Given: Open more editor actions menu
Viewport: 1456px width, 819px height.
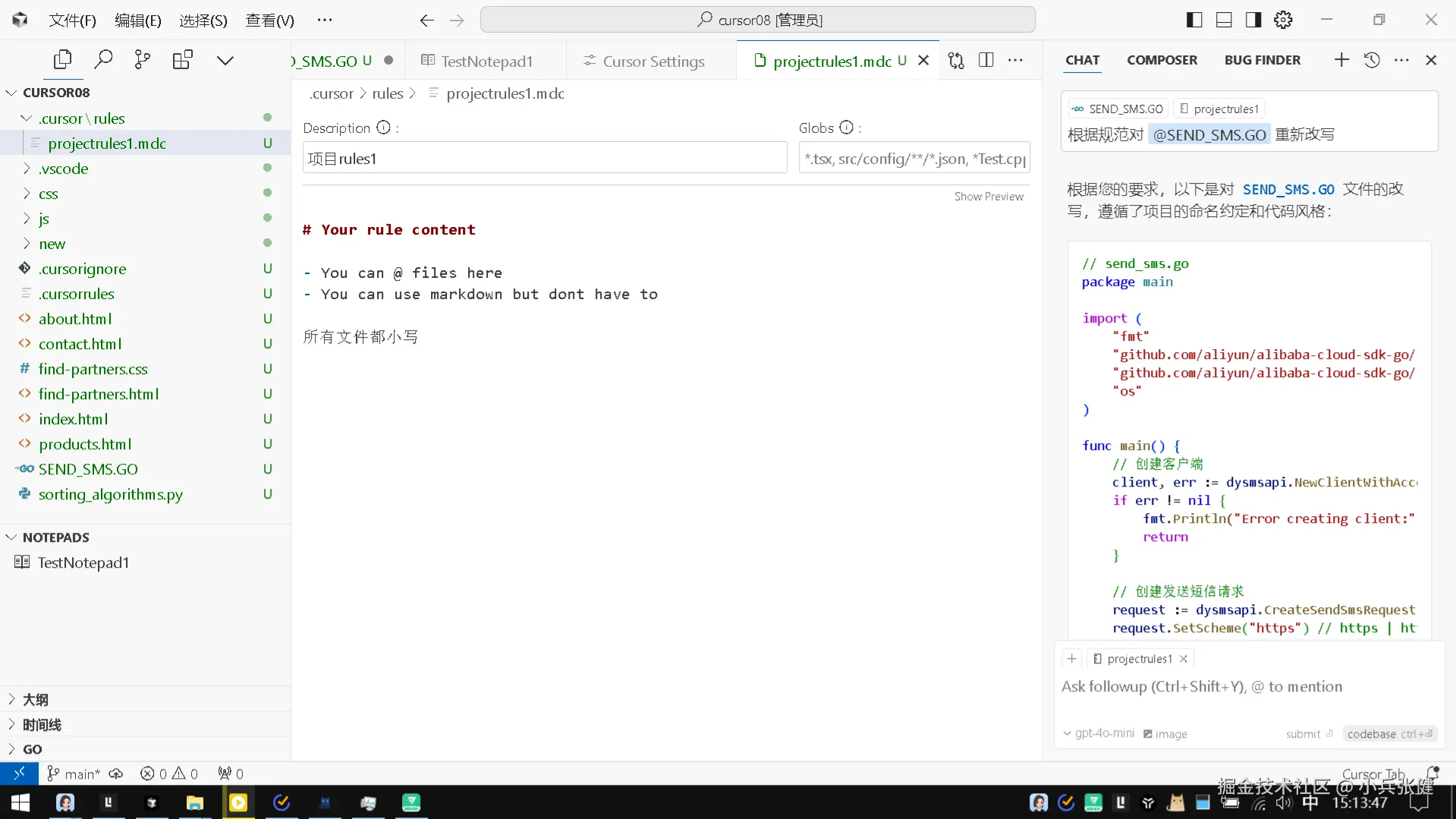Looking at the screenshot, I should [x=1015, y=61].
